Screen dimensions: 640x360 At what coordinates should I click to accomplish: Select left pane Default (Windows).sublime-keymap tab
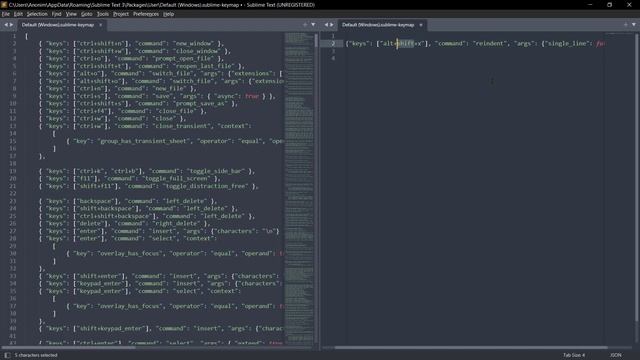click(58, 25)
